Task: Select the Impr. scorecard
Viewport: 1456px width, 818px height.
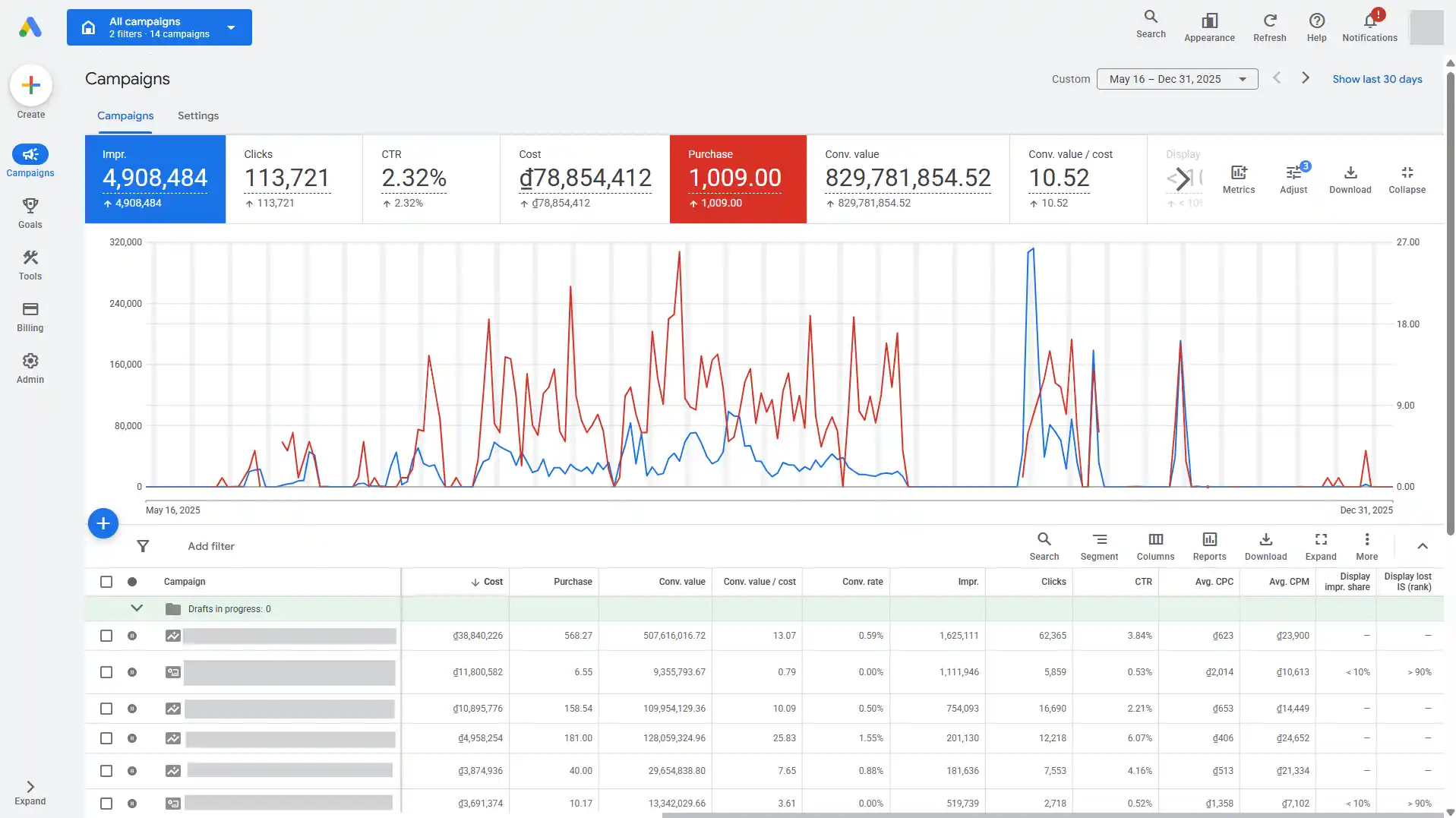Action: [x=155, y=179]
